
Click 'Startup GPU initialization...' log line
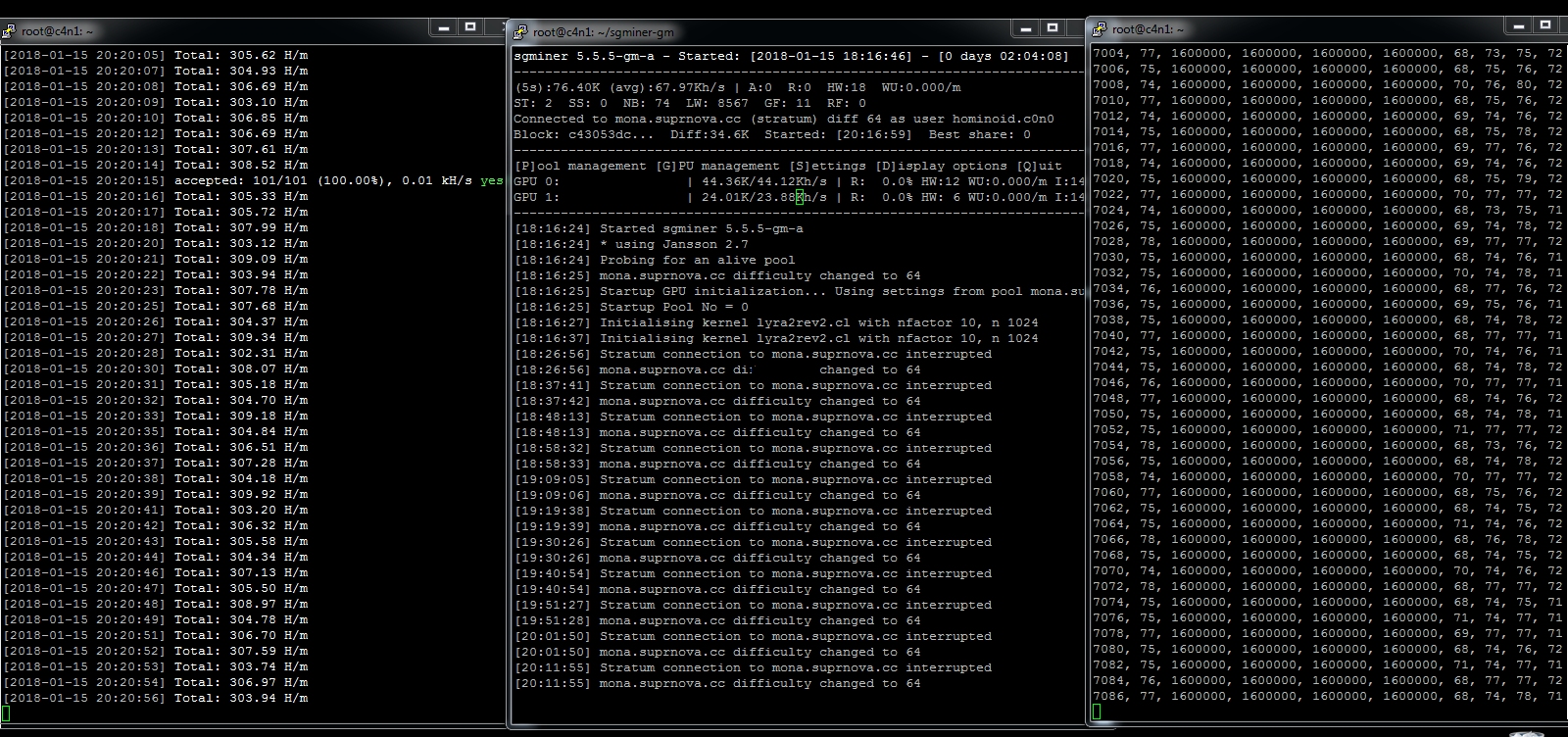pos(799,291)
